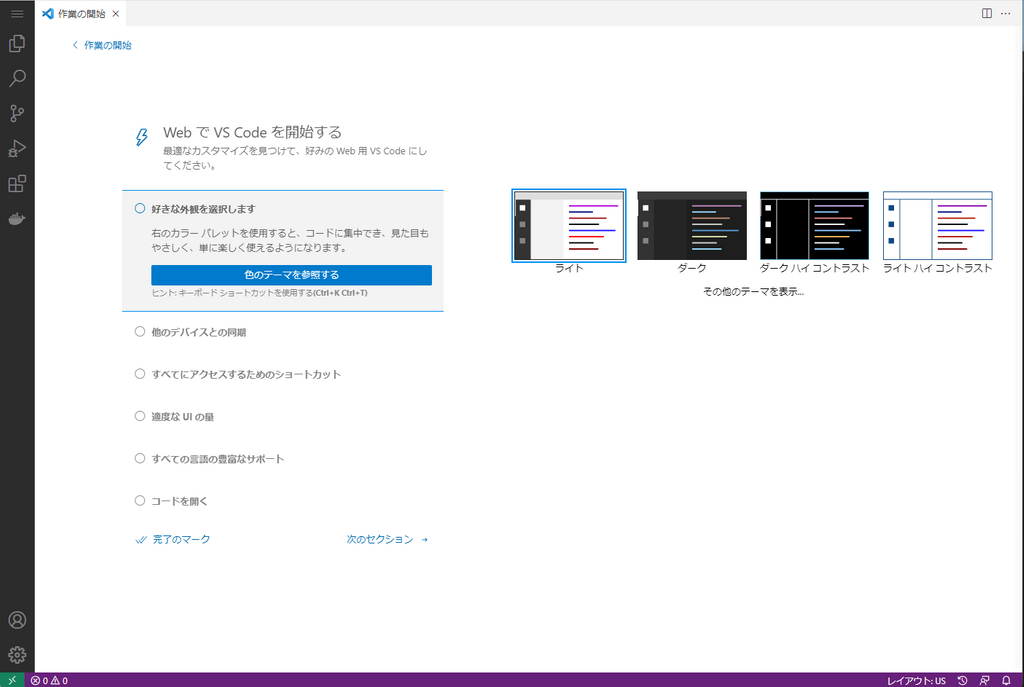This screenshot has height=687, width=1024.
Task: Open the Explorer view in the activity bar
Action: pyautogui.click(x=16, y=43)
